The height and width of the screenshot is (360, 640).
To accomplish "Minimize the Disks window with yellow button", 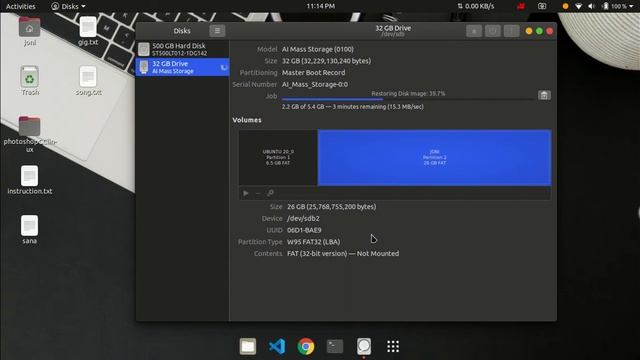I will pos(529,31).
